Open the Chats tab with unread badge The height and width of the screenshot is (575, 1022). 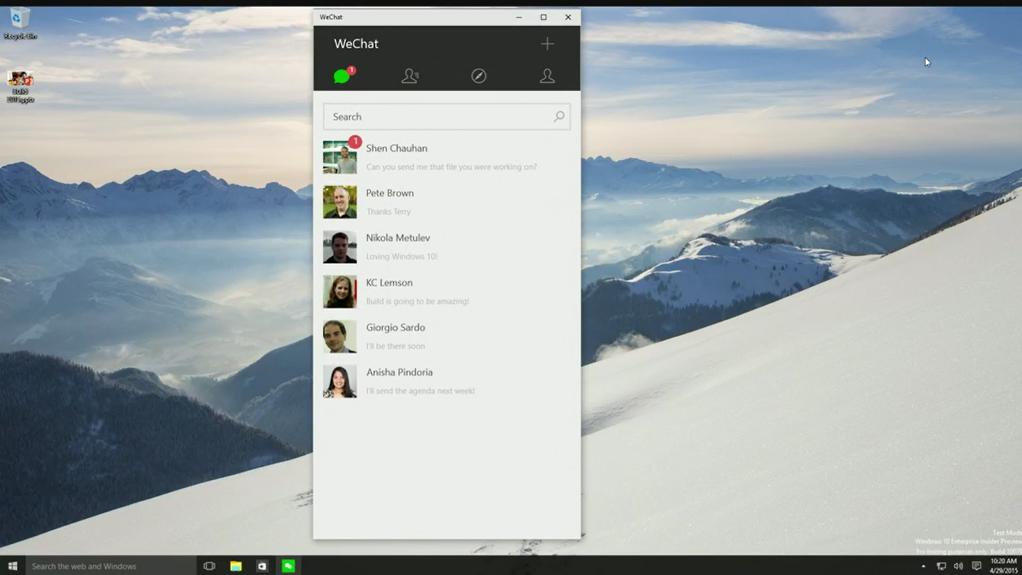[x=342, y=76]
